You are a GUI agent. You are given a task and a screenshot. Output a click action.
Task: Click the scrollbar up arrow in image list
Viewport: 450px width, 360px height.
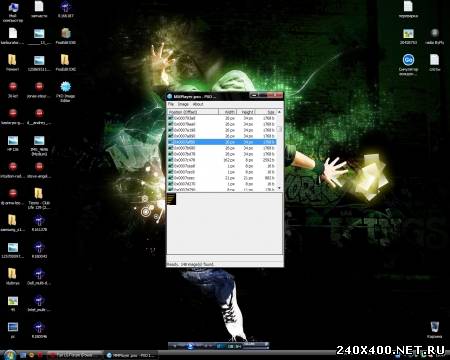[x=279, y=112]
